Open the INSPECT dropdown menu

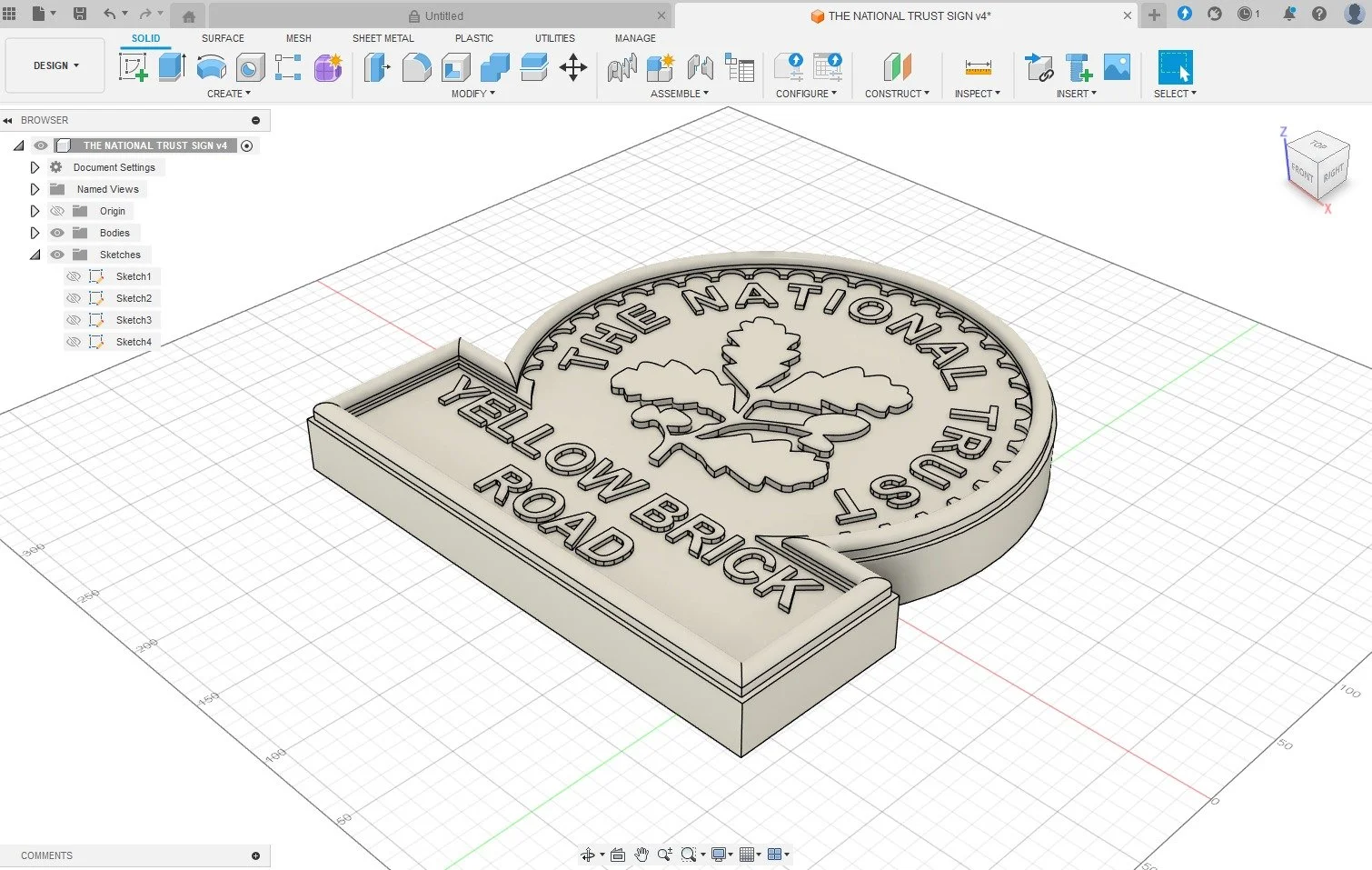[977, 94]
